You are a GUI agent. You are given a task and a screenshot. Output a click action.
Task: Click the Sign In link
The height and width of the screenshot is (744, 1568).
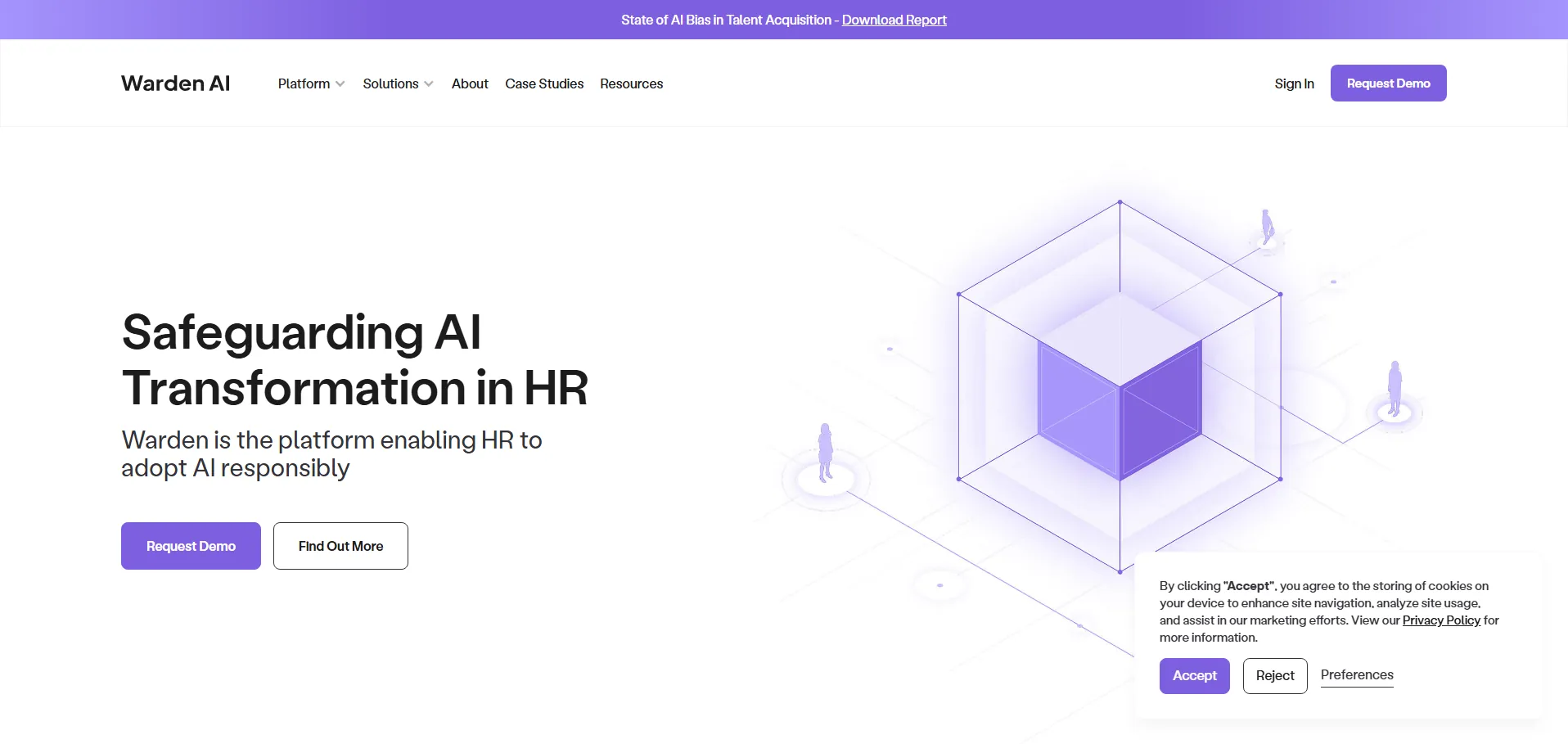(x=1294, y=83)
